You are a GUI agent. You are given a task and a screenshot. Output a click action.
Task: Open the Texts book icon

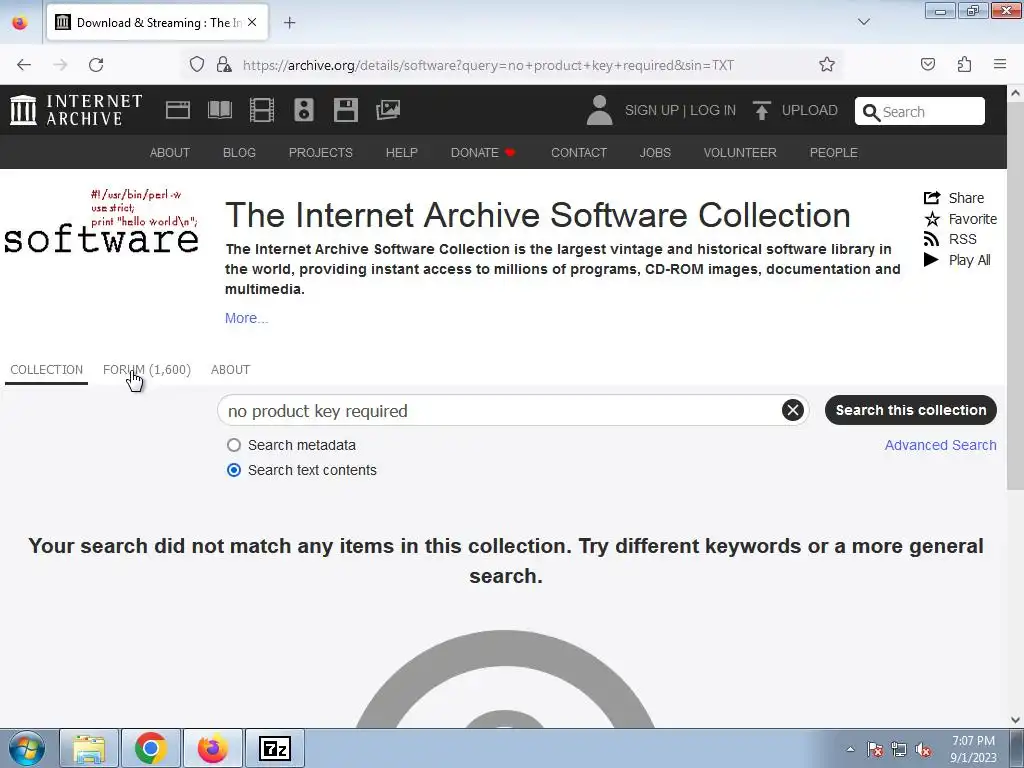click(x=219, y=110)
